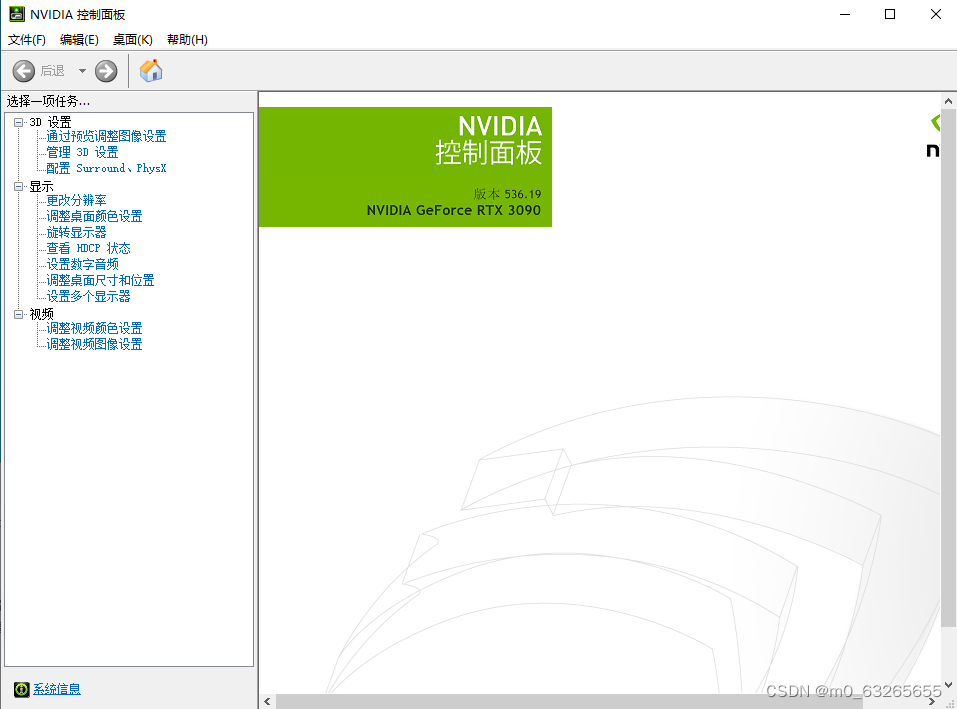Select 更改分辨率
The width and height of the screenshot is (957, 709).
(76, 200)
